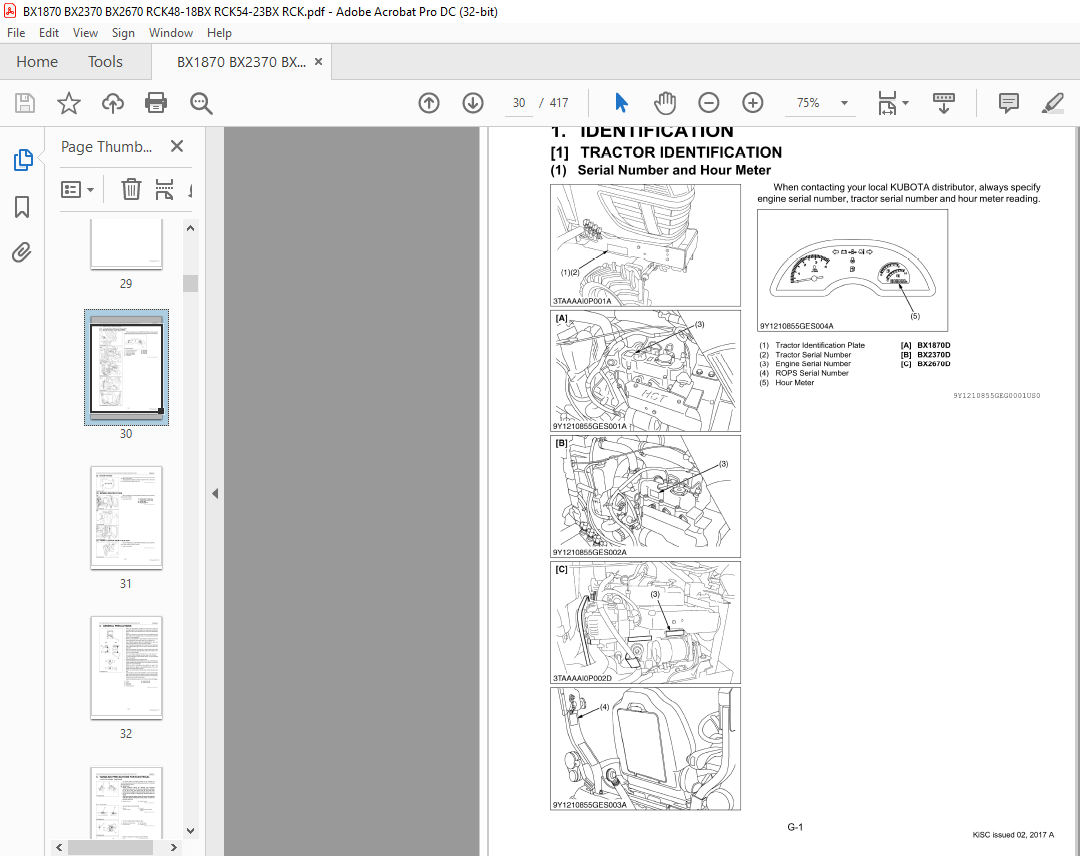Click the 'TRACTOR IDENTIFICATION' heading text

(681, 152)
